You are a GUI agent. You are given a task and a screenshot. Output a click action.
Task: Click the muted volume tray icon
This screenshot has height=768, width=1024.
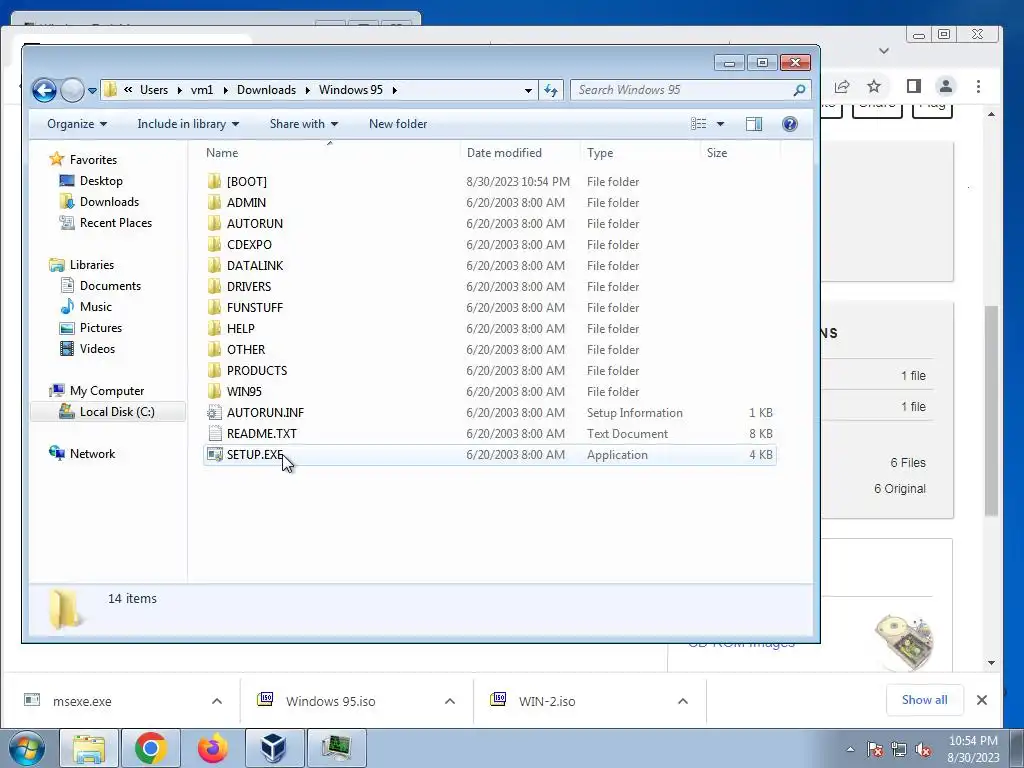923,749
